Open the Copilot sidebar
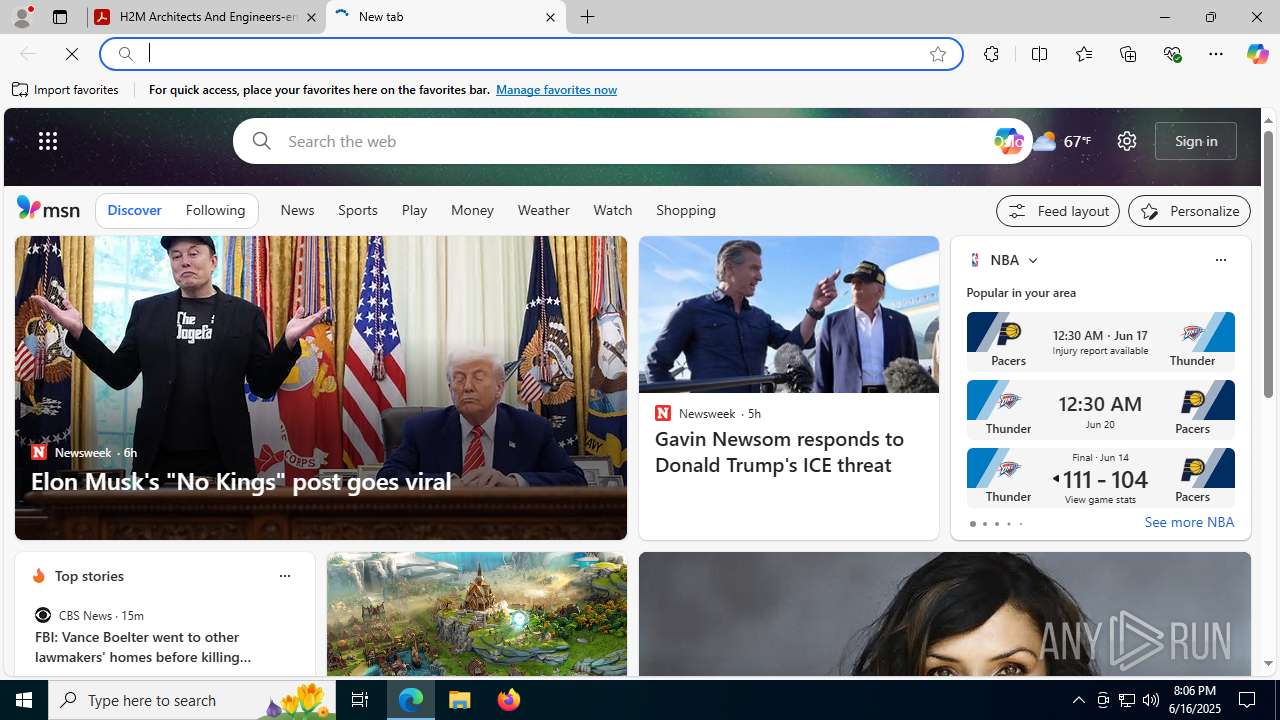This screenshot has height=720, width=1280. [1257, 54]
